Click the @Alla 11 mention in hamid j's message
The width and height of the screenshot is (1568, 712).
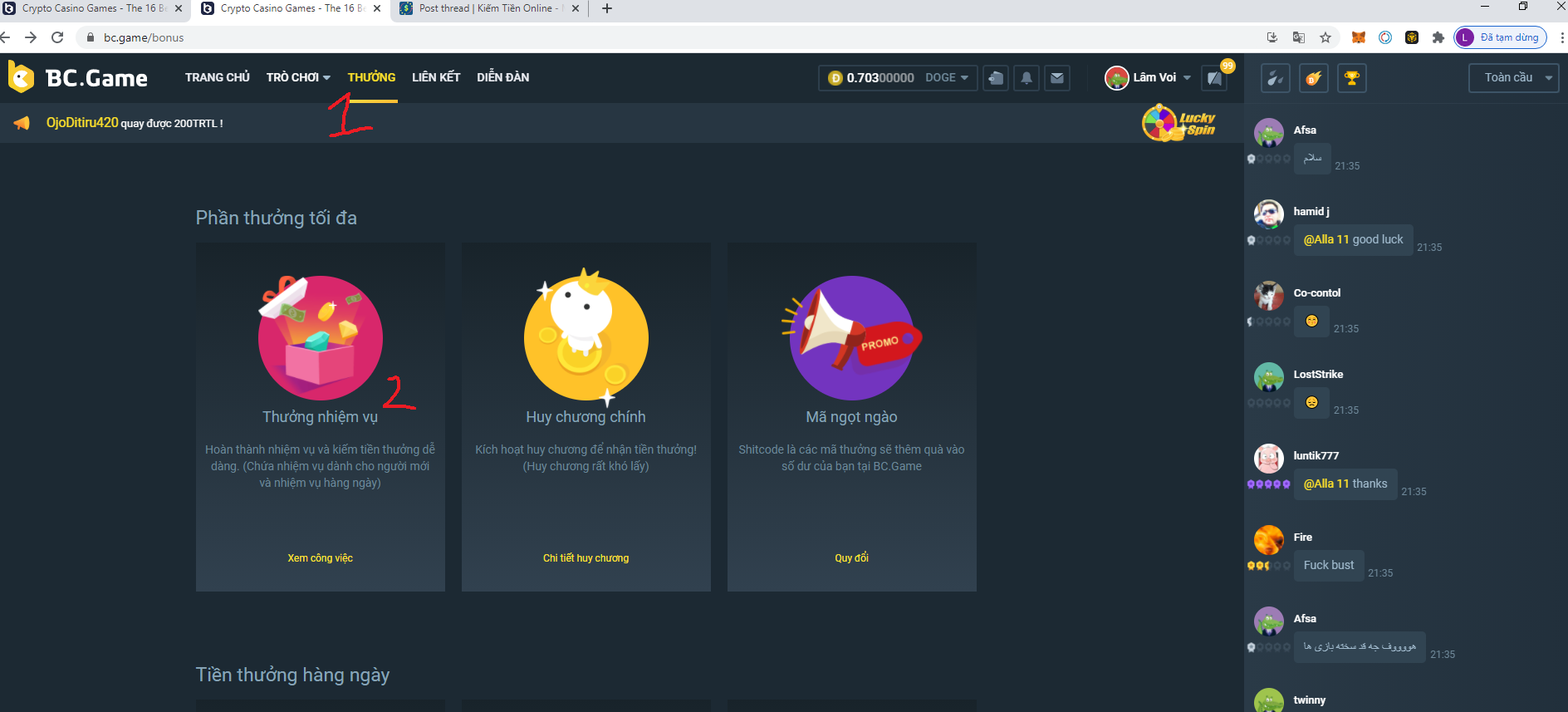tap(1326, 239)
